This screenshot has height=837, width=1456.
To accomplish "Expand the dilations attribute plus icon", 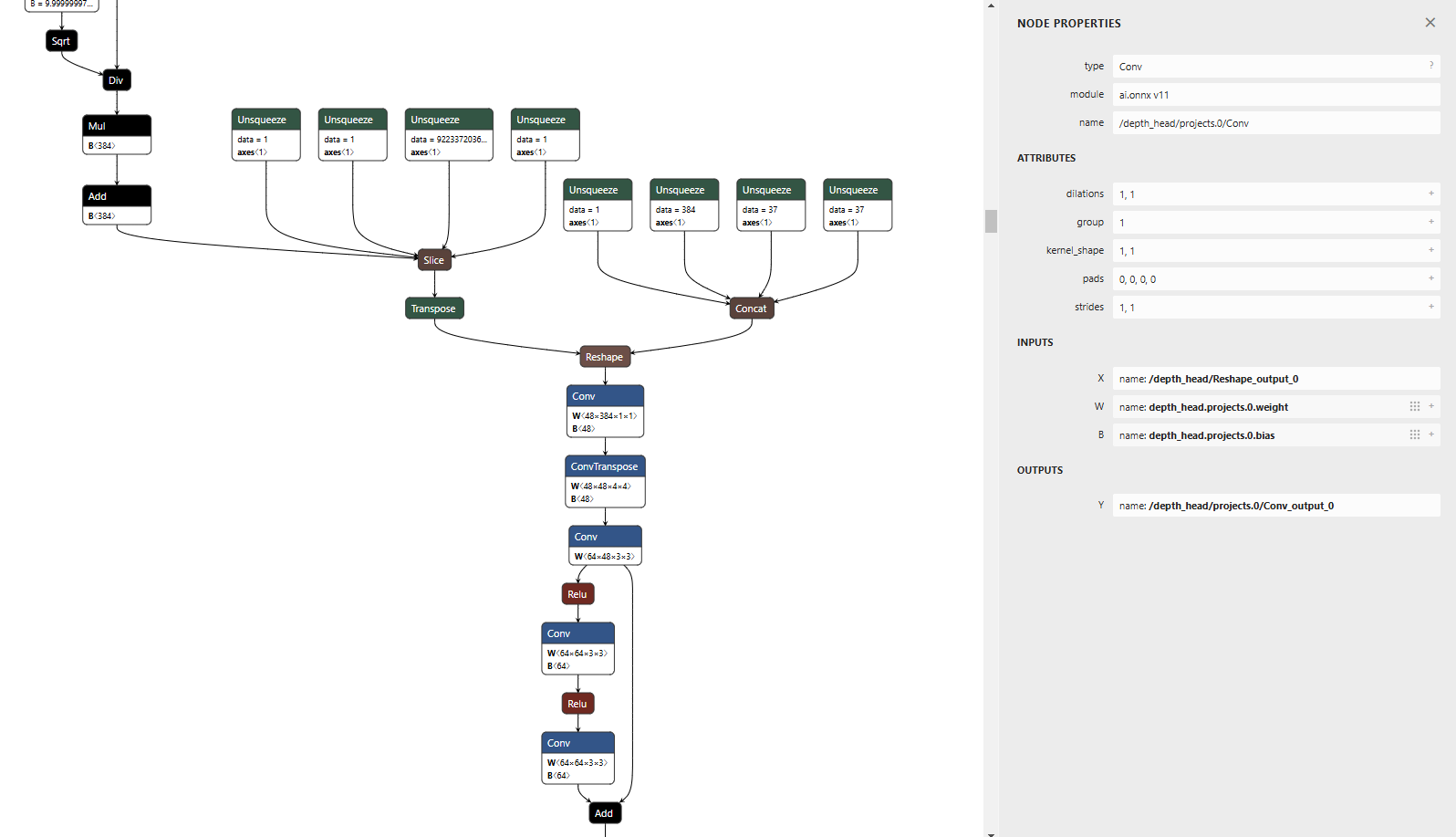I will click(x=1430, y=194).
